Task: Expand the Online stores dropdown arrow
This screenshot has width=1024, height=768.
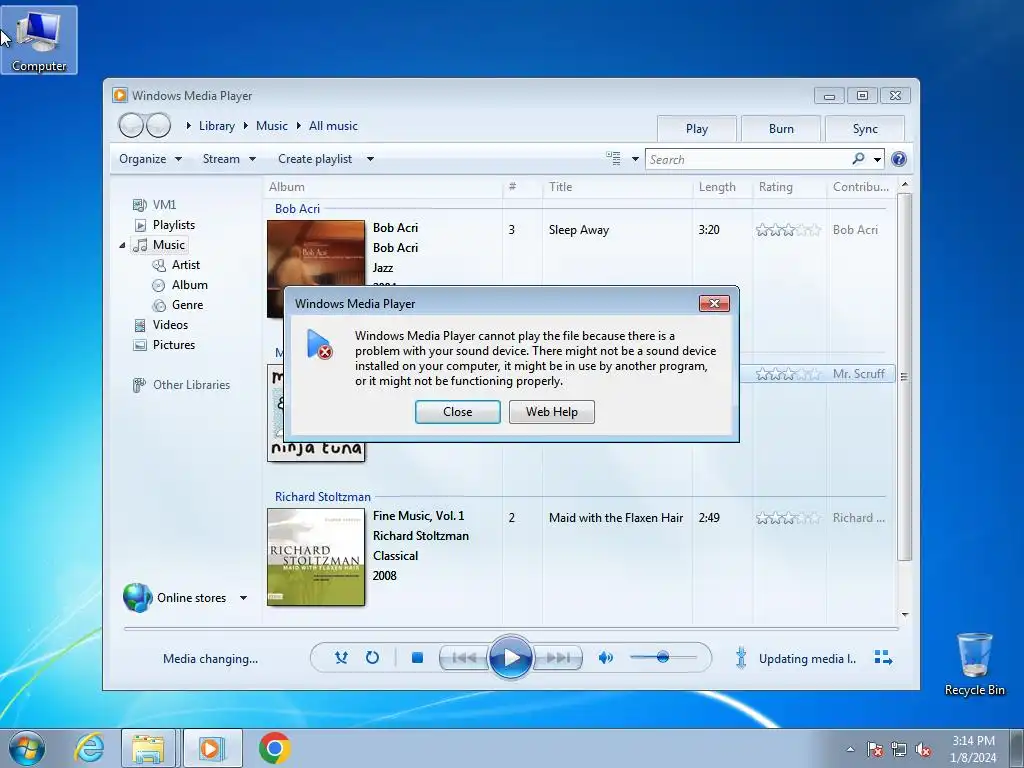Action: pyautogui.click(x=243, y=598)
